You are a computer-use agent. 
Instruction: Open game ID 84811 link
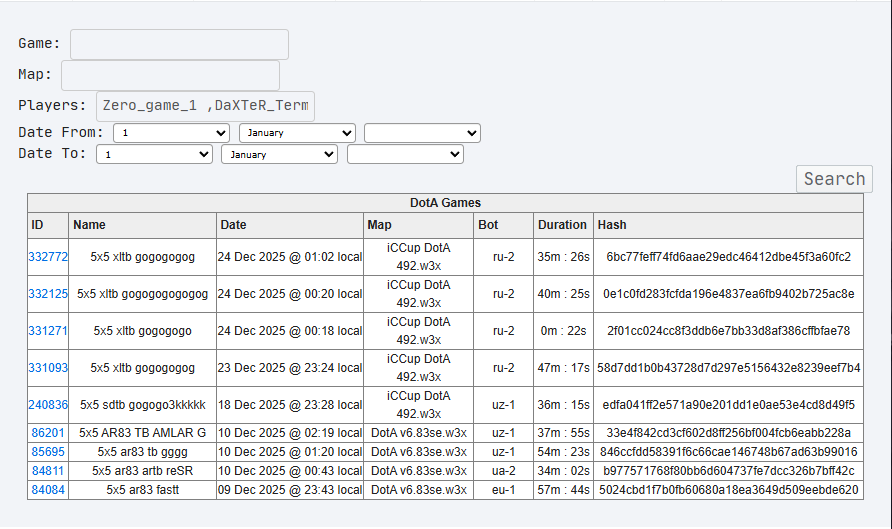point(48,471)
